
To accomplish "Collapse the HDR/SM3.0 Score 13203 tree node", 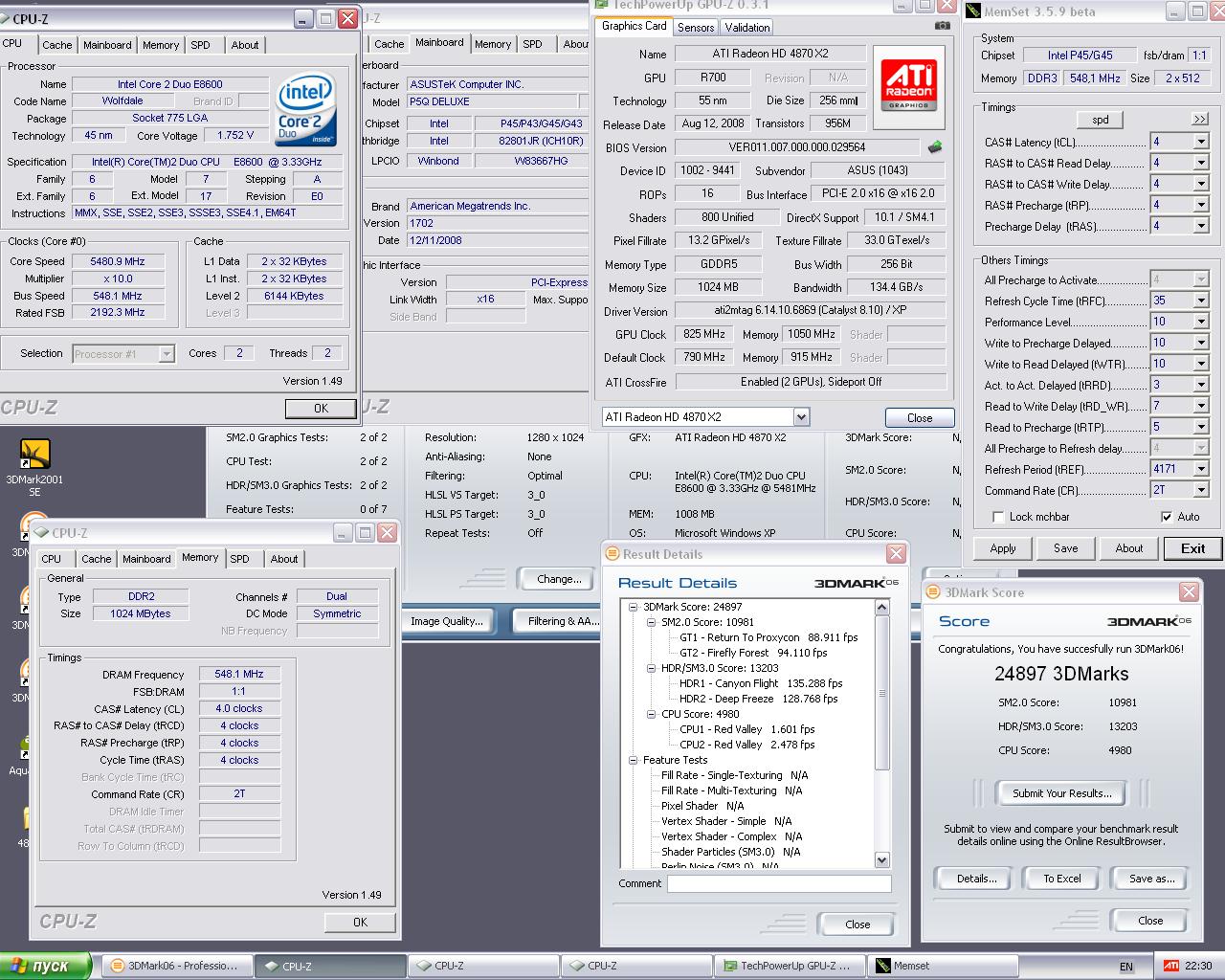I will click(x=652, y=668).
